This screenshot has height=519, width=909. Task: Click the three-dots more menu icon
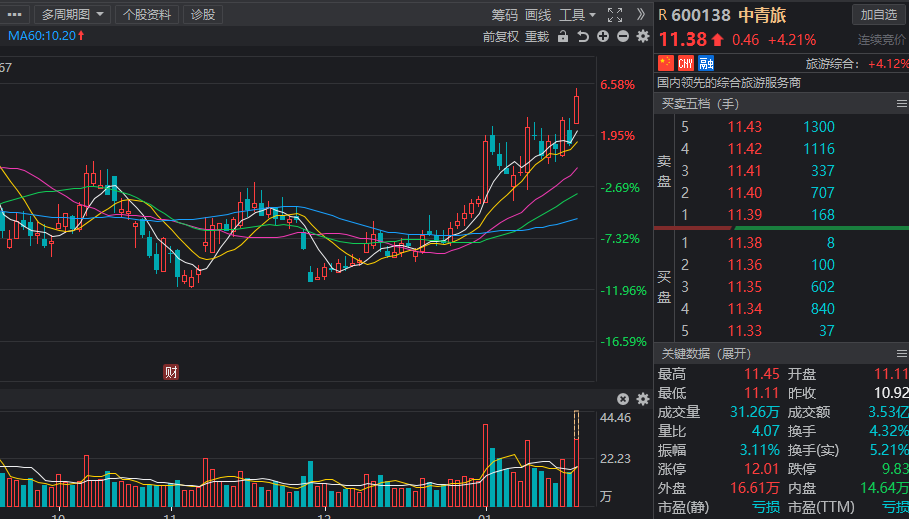(x=14, y=15)
